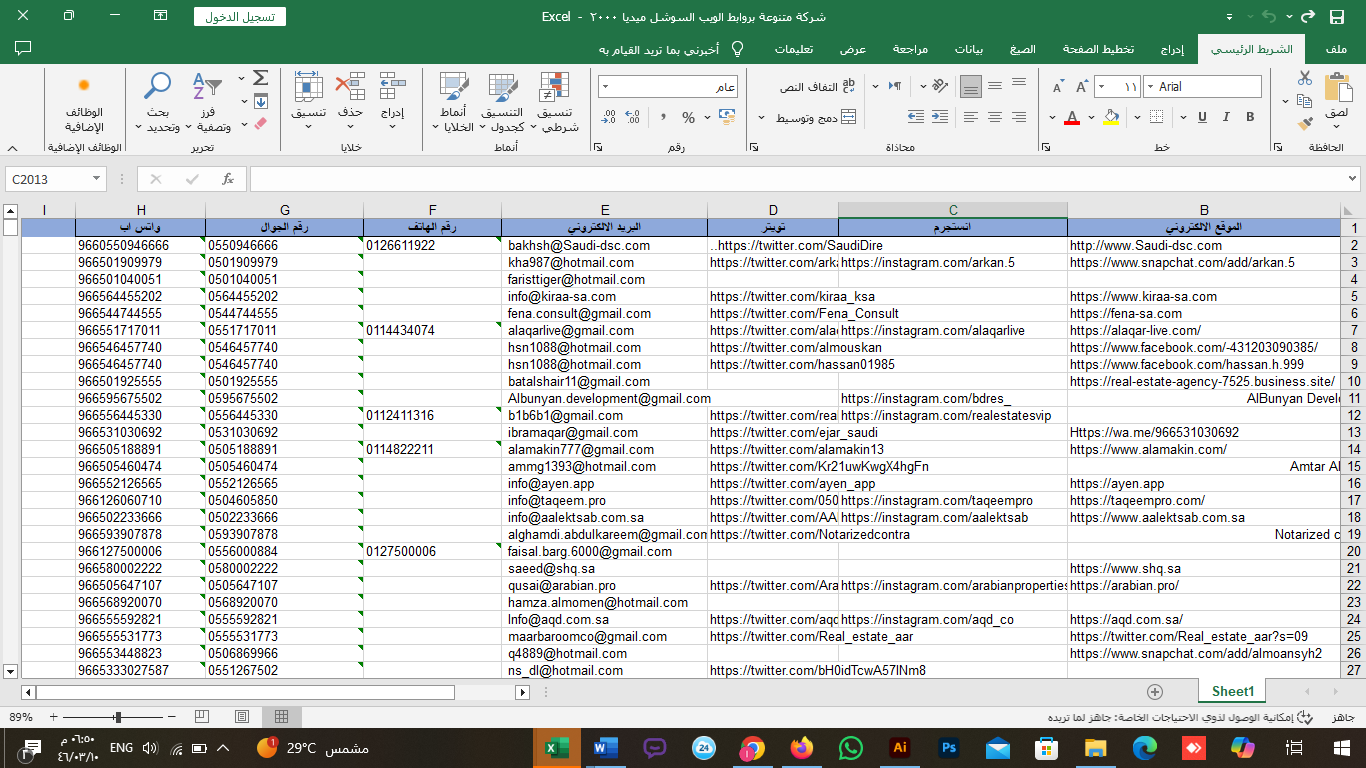
Task: Switch to the Insert (إدراج) ribbon tab
Action: tap(1172, 49)
